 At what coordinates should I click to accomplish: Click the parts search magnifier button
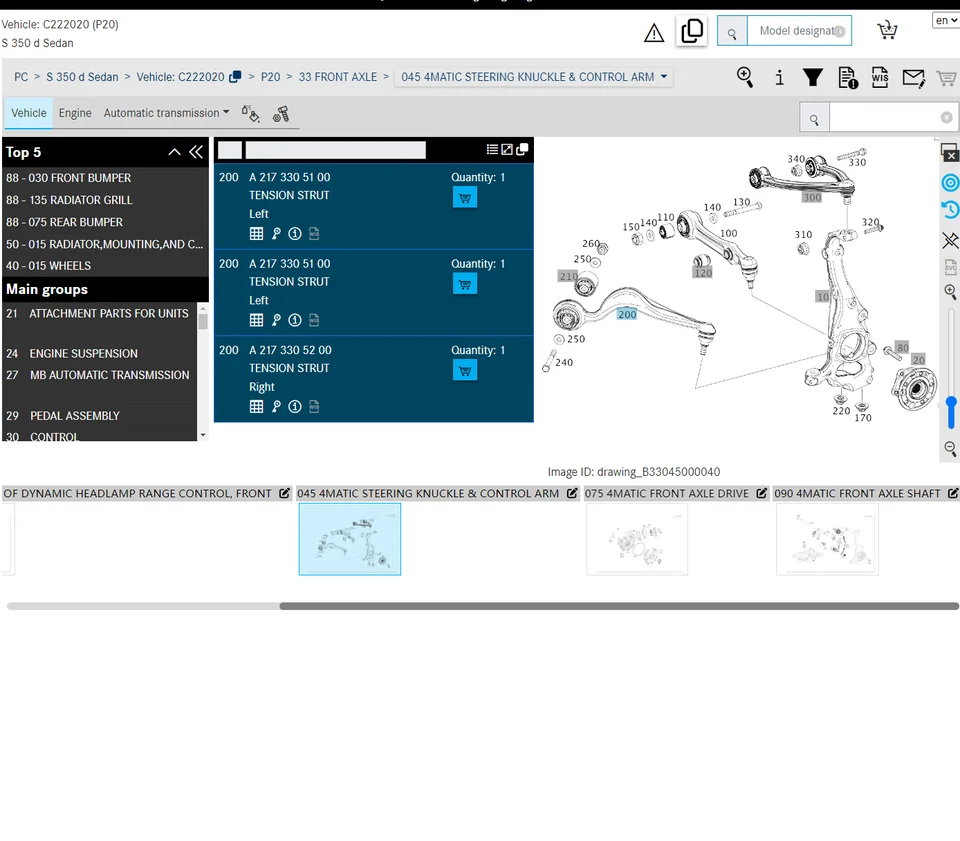tap(814, 118)
